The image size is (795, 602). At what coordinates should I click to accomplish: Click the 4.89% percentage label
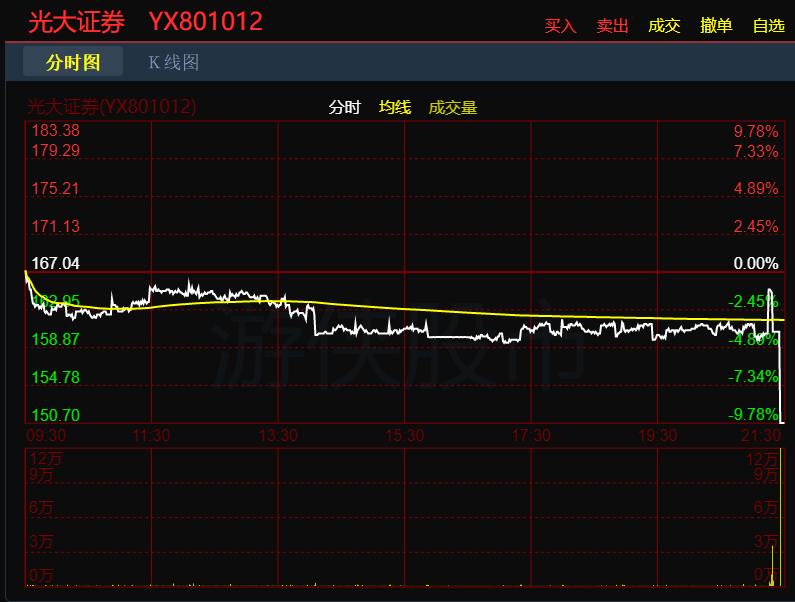[755, 188]
